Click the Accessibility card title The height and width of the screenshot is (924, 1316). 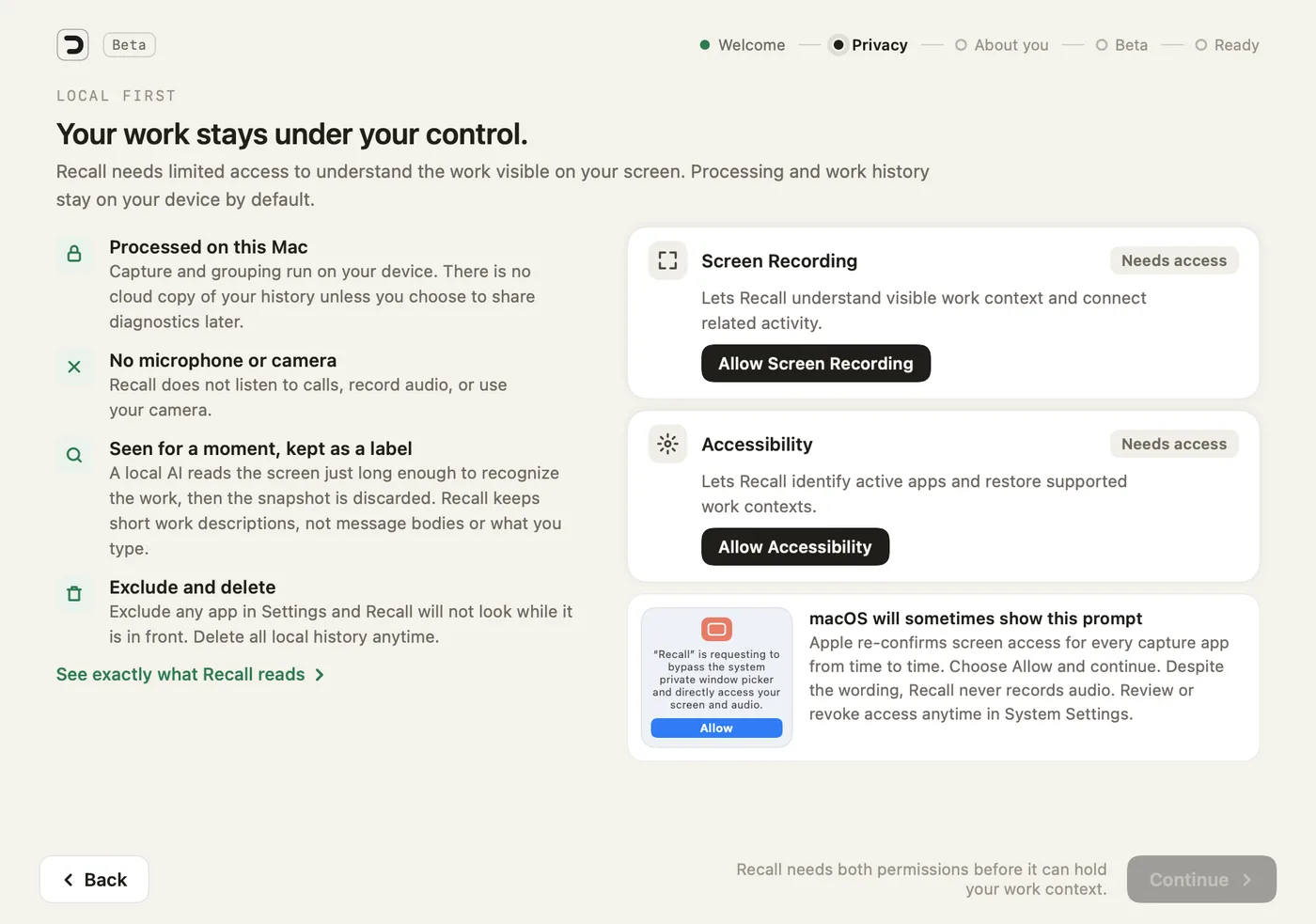tap(757, 445)
